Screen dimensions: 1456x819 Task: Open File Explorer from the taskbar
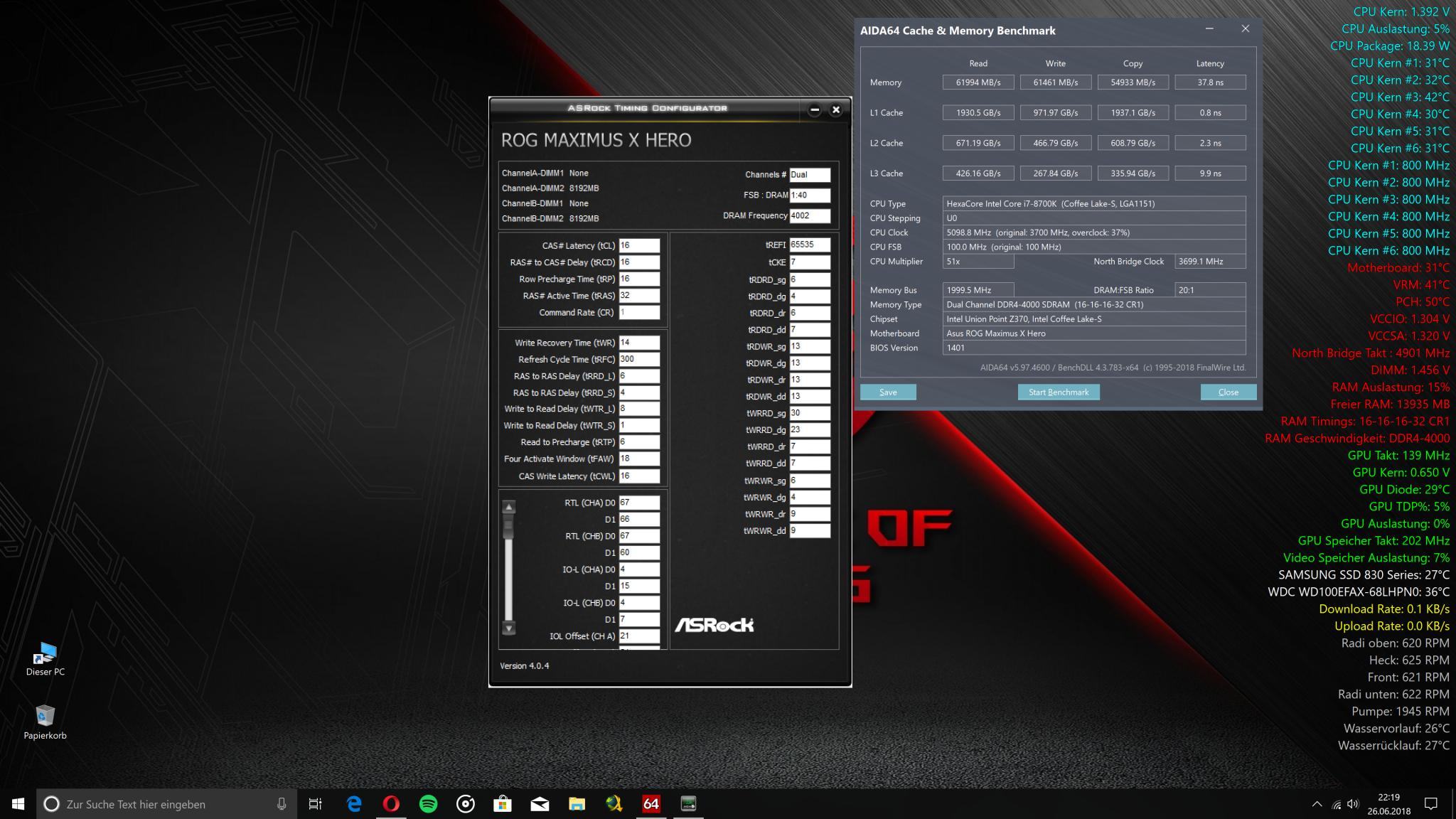pos(577,804)
